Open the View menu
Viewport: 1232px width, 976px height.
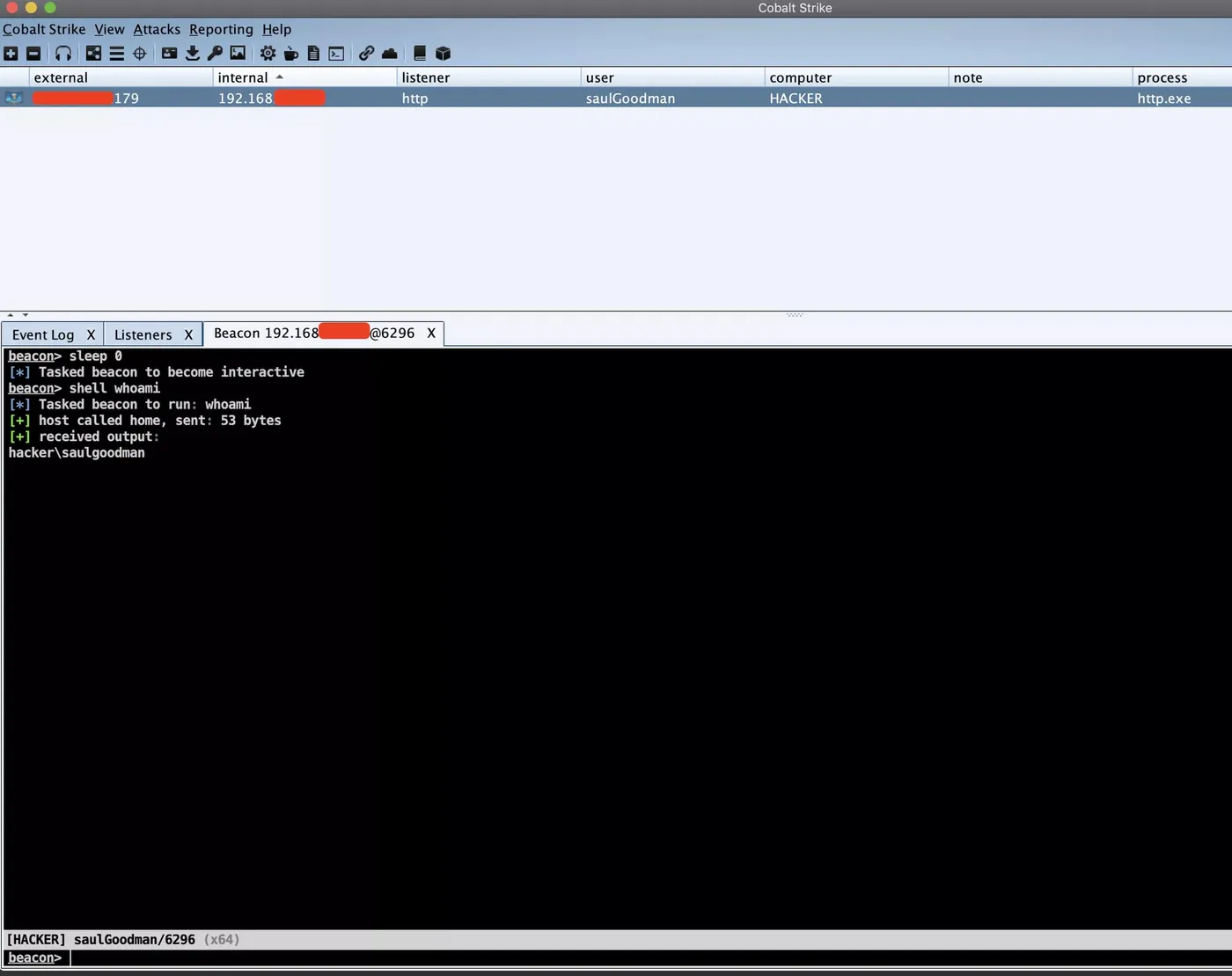click(x=109, y=29)
